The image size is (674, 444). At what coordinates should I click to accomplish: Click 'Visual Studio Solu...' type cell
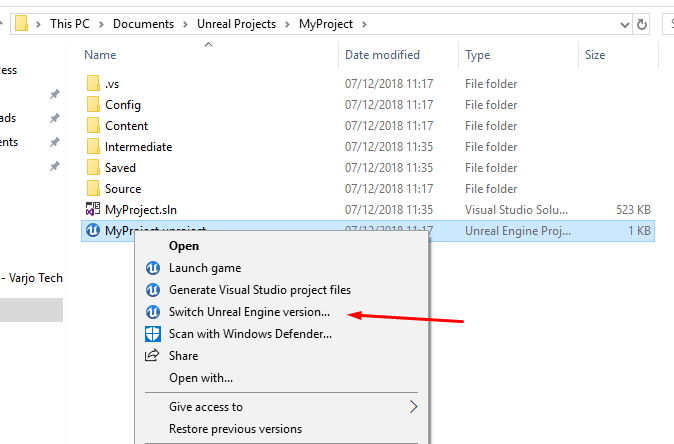click(x=516, y=210)
